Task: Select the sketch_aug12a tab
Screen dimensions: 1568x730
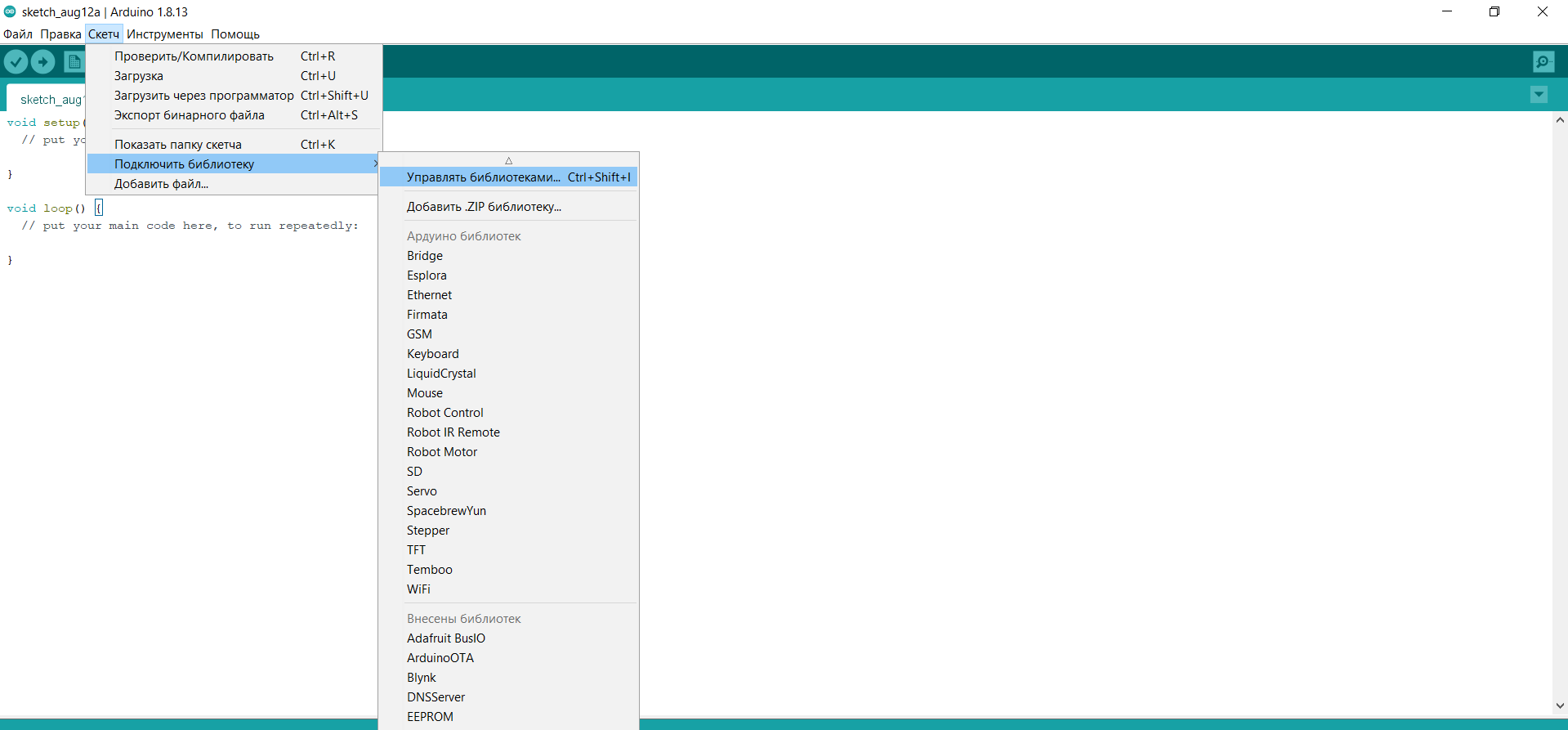Action: coord(47,99)
